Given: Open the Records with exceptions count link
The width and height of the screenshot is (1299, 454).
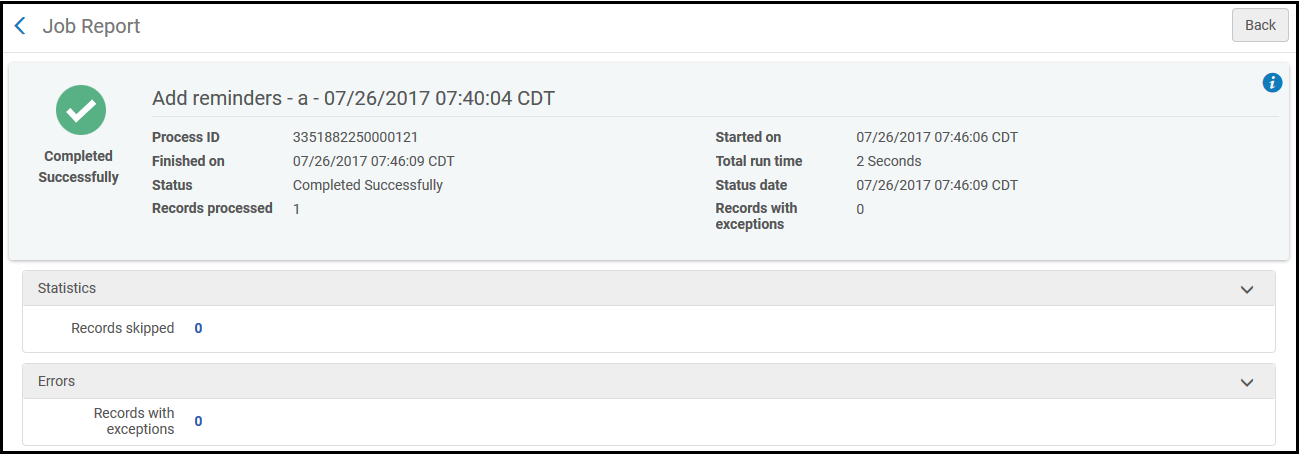Looking at the screenshot, I should click(198, 421).
